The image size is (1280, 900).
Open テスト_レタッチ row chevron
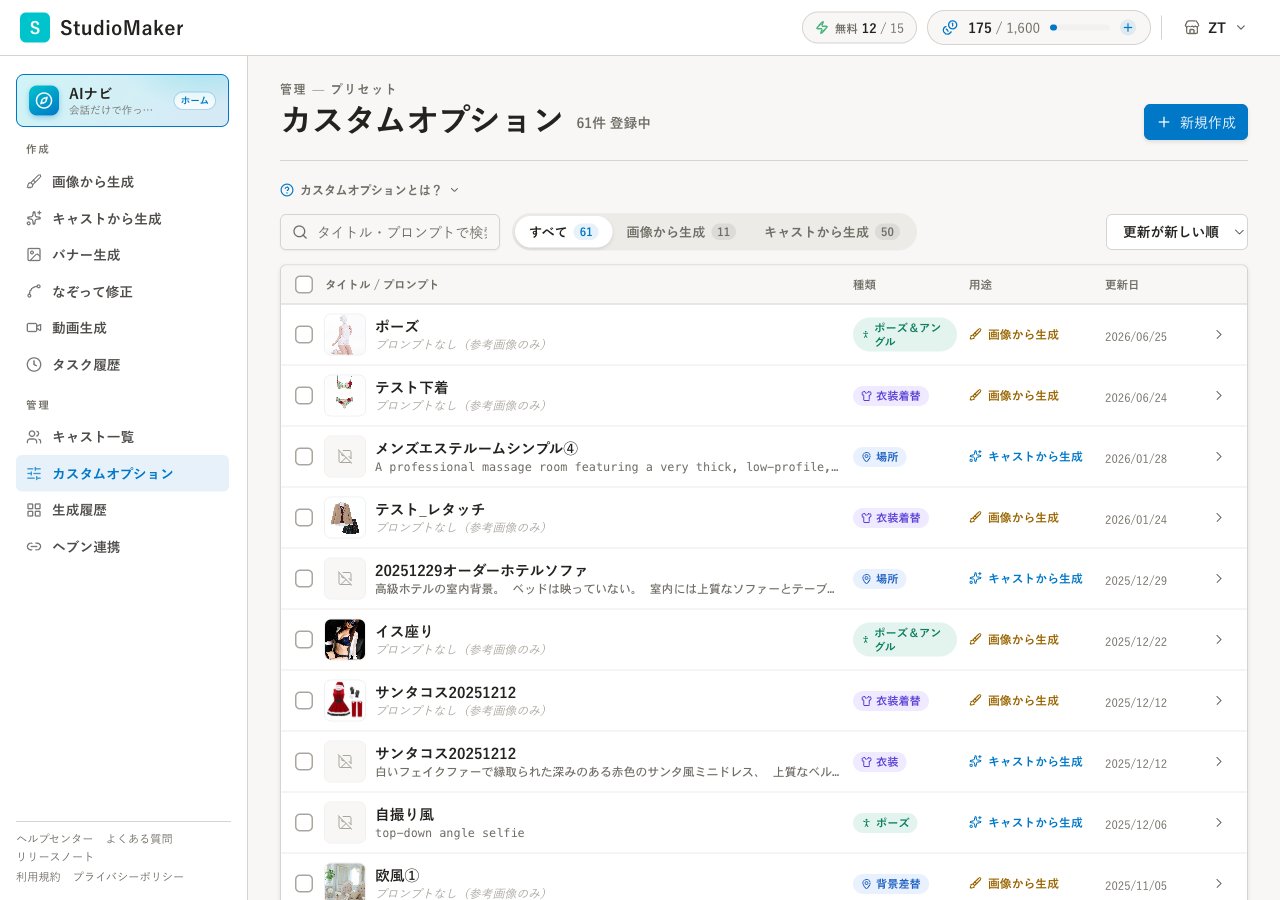(1219, 517)
